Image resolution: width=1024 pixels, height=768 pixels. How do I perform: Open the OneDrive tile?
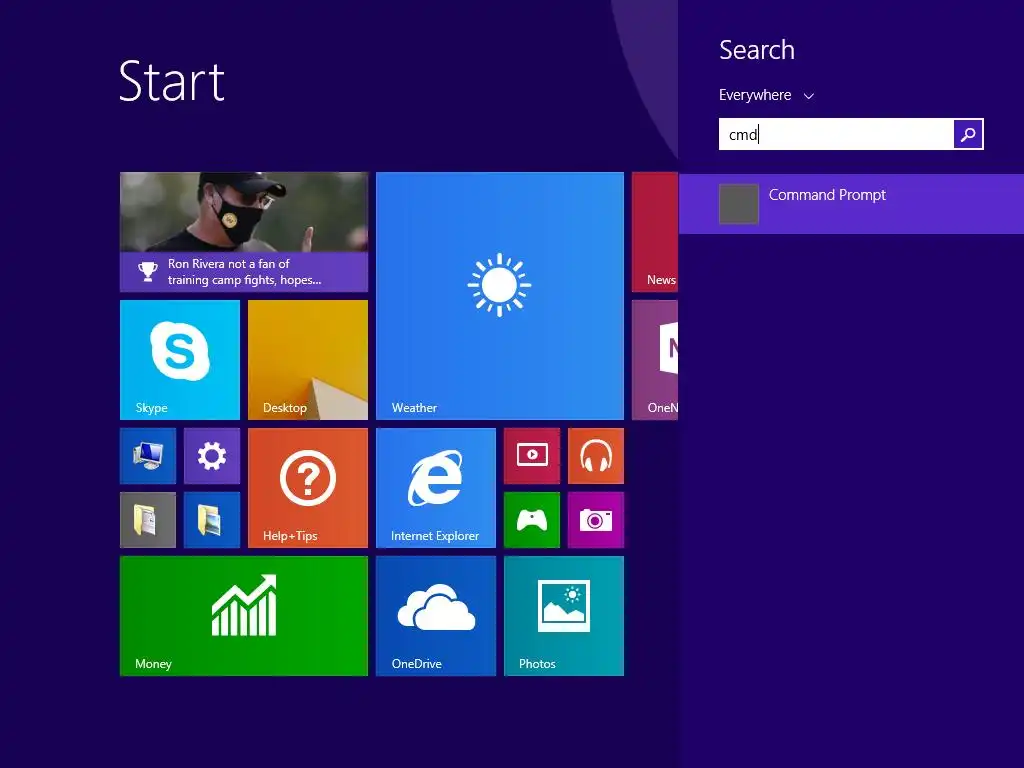point(436,616)
